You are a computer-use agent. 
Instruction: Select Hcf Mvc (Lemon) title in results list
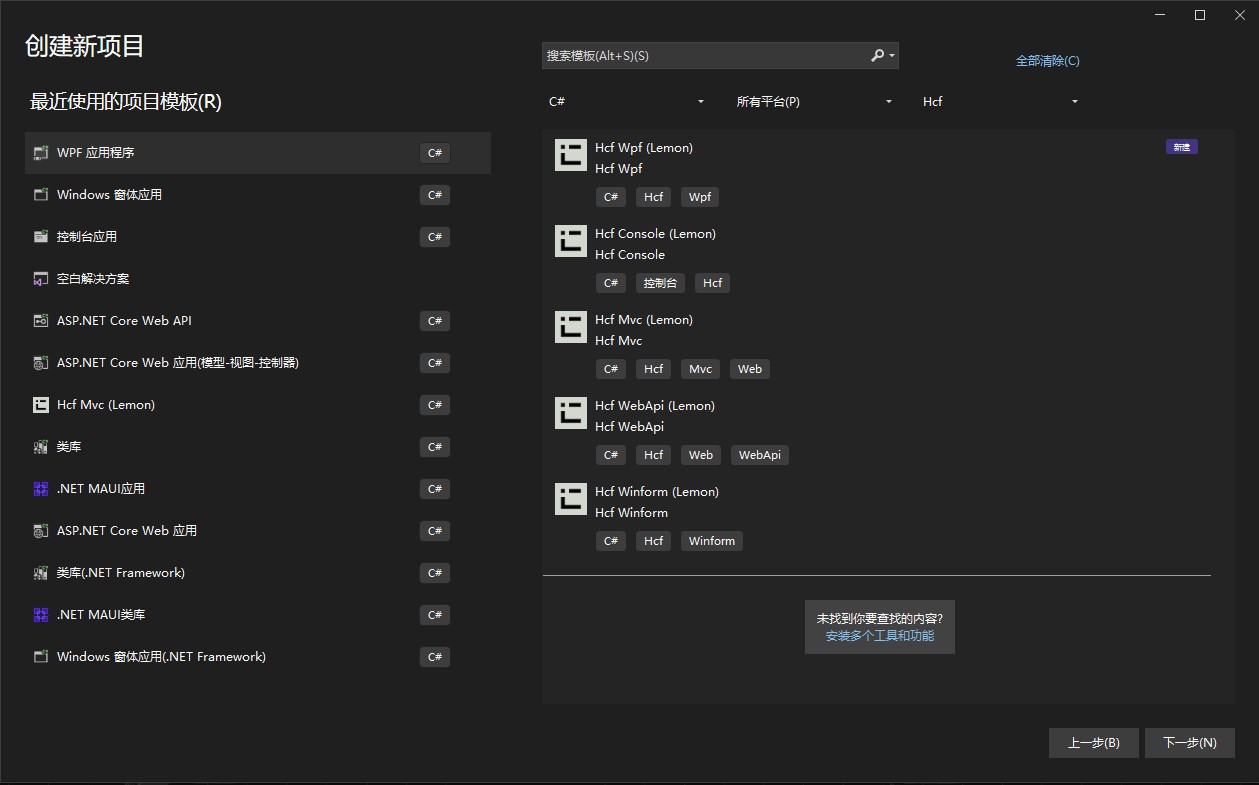[644, 320]
